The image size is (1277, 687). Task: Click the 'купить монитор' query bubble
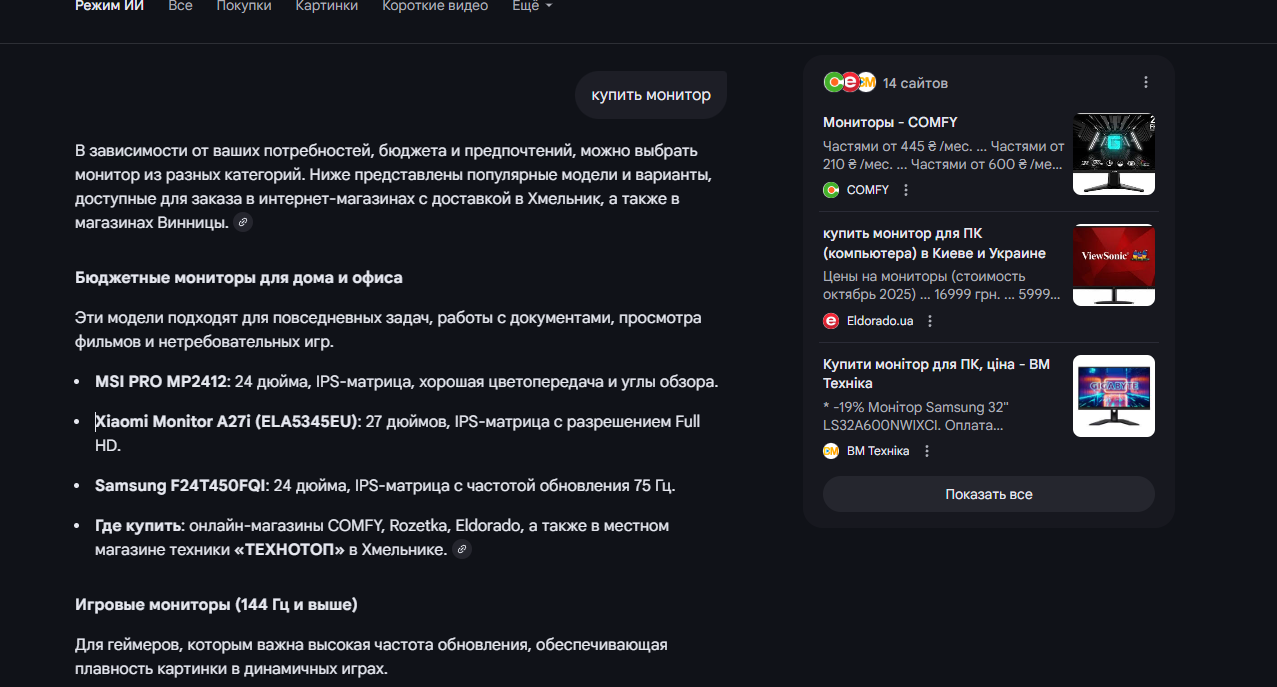pyautogui.click(x=651, y=95)
